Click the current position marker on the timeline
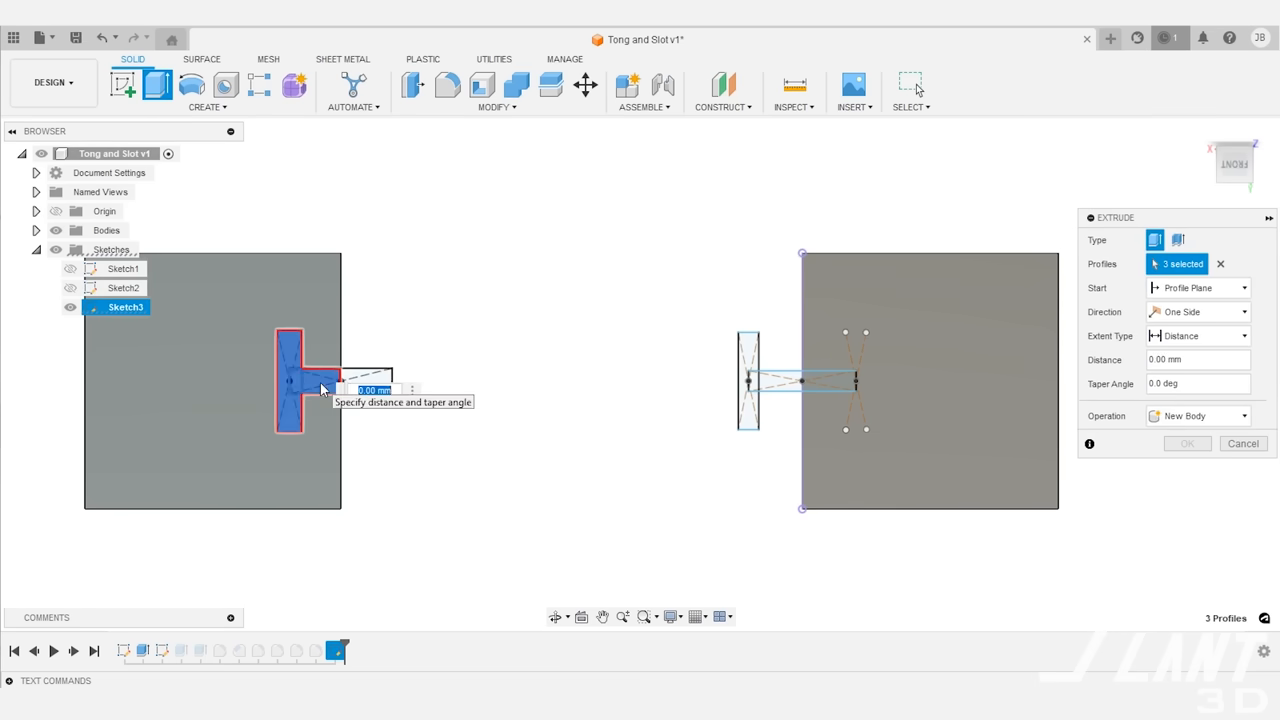The width and height of the screenshot is (1280, 720). 337,651
